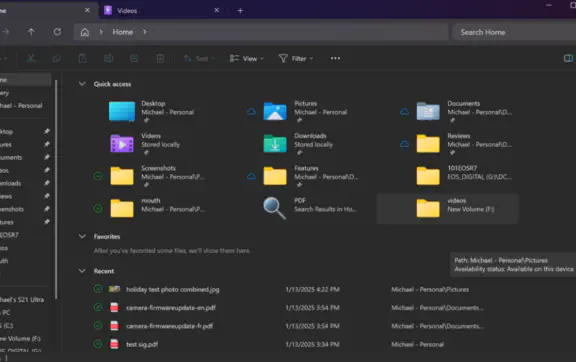The height and width of the screenshot is (362, 576).
Task: Open the Filter dropdown
Action: [296, 58]
